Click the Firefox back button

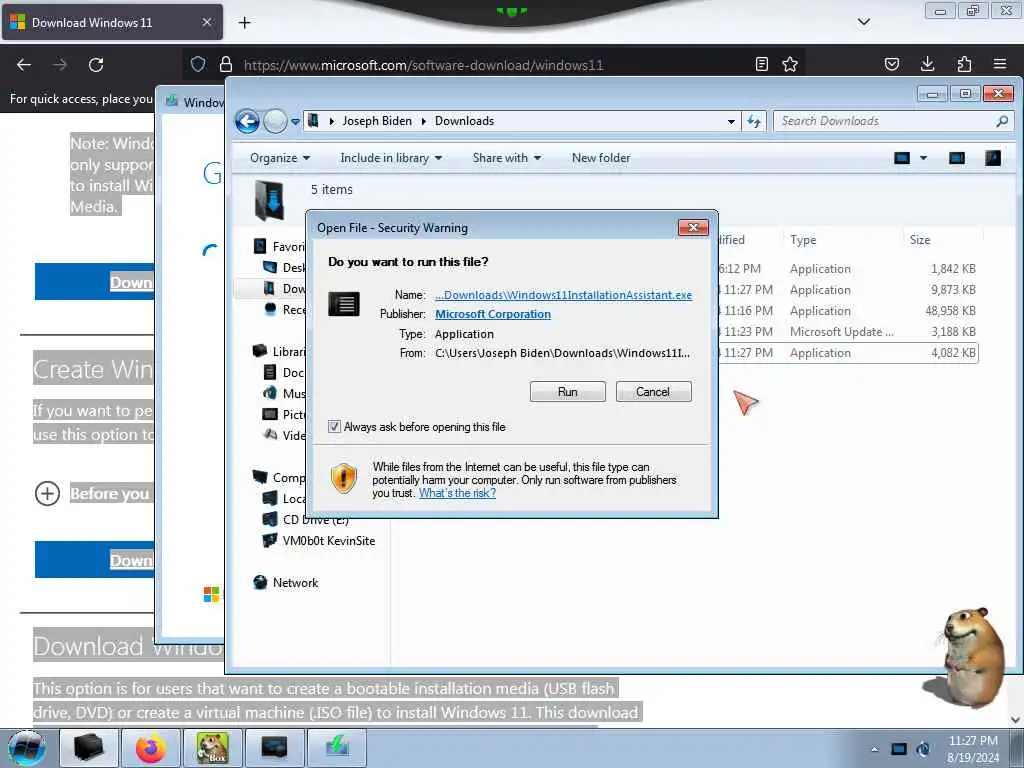(x=24, y=65)
